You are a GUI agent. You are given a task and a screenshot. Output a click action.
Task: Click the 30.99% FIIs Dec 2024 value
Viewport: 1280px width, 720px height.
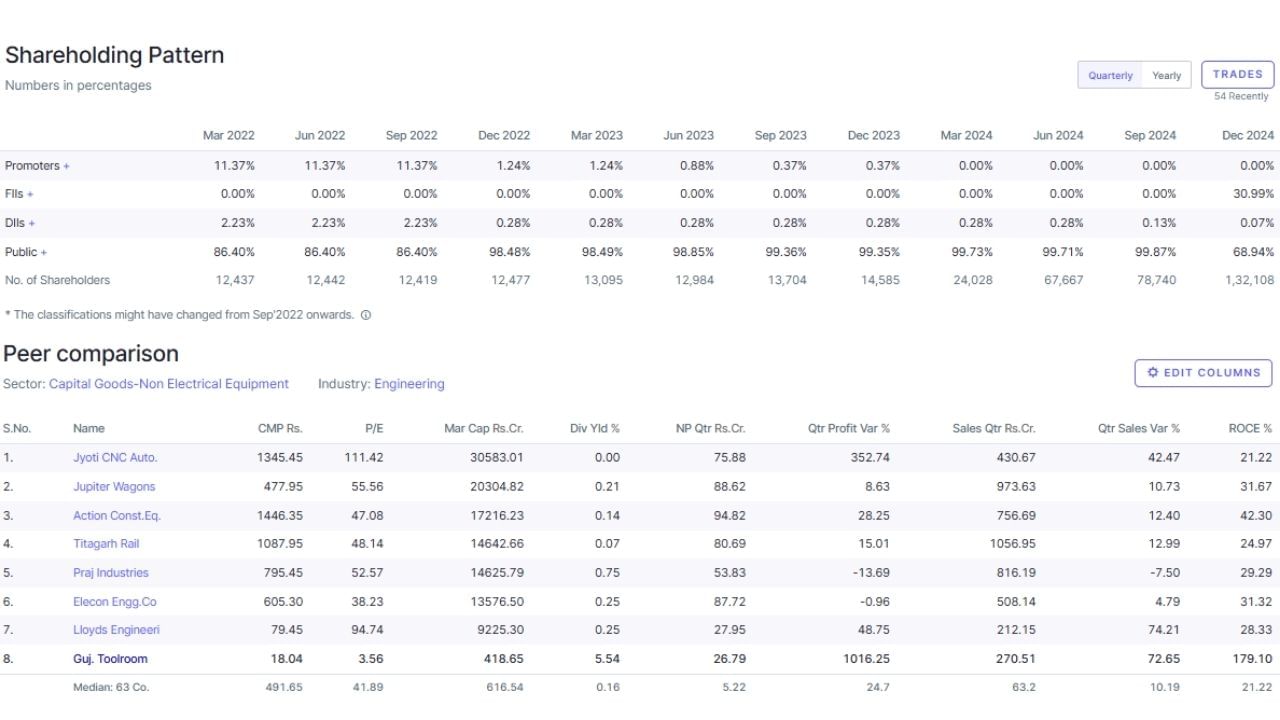click(1254, 194)
